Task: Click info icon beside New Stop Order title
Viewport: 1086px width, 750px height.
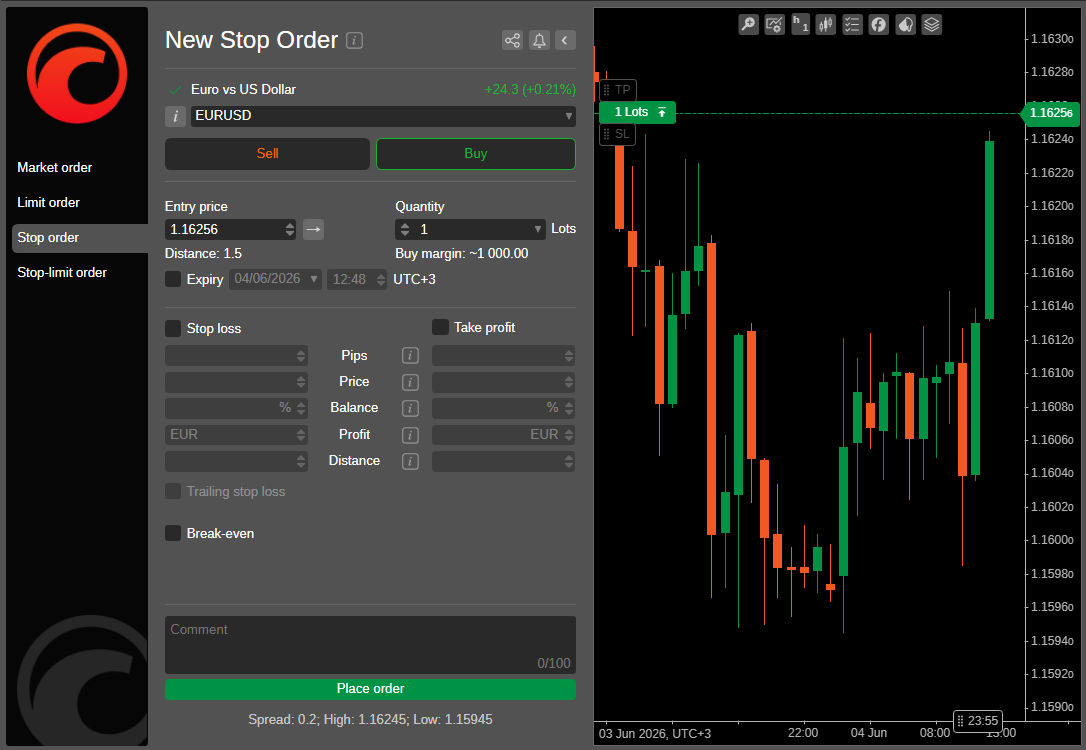Action: pyautogui.click(x=355, y=40)
